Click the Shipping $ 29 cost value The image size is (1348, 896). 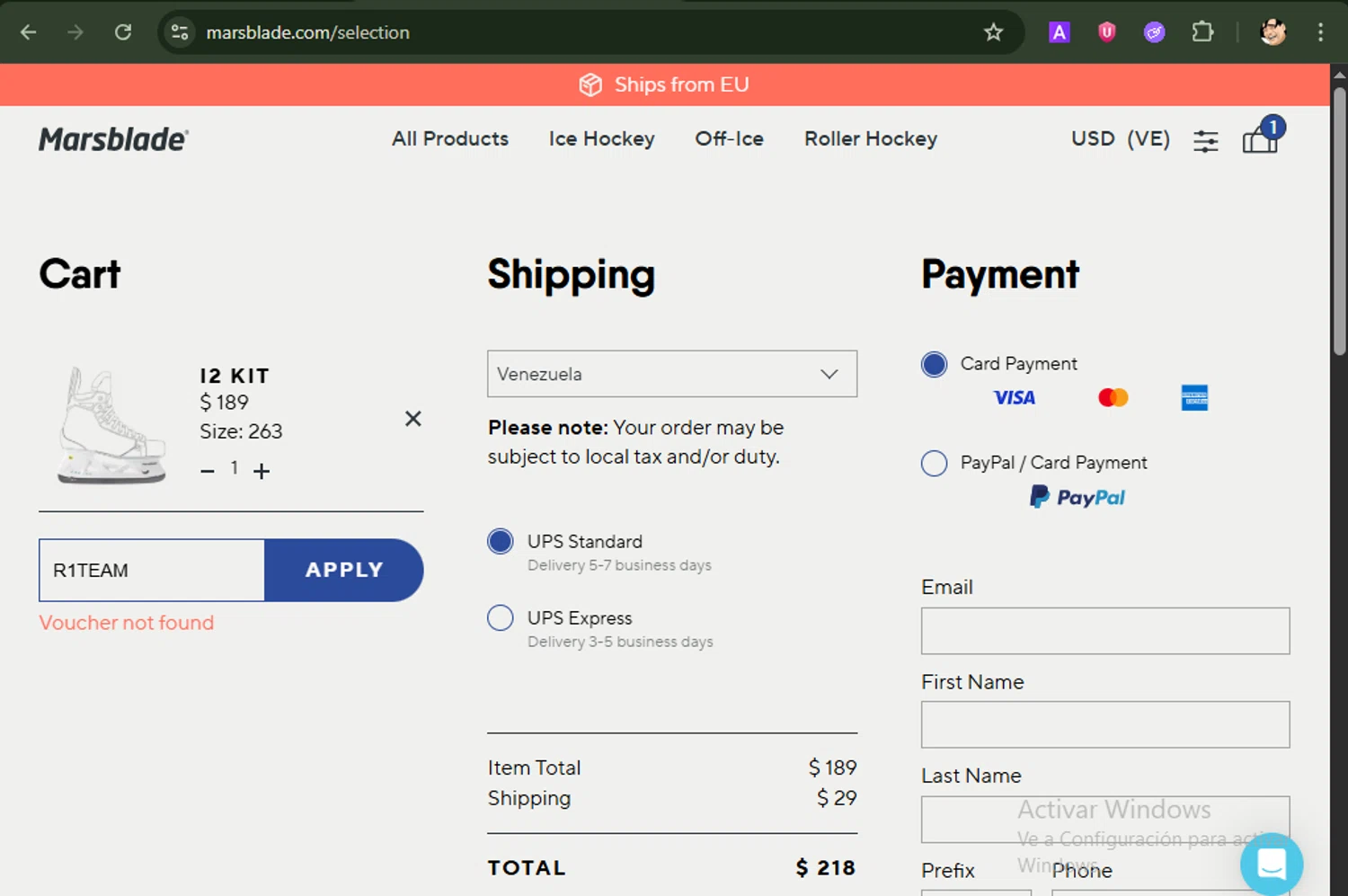point(836,798)
